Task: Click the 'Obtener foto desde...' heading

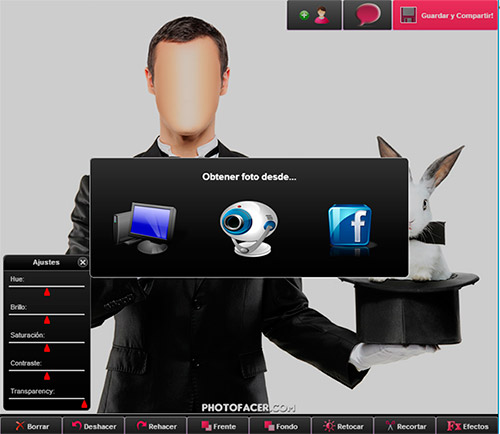Action: pos(249,177)
